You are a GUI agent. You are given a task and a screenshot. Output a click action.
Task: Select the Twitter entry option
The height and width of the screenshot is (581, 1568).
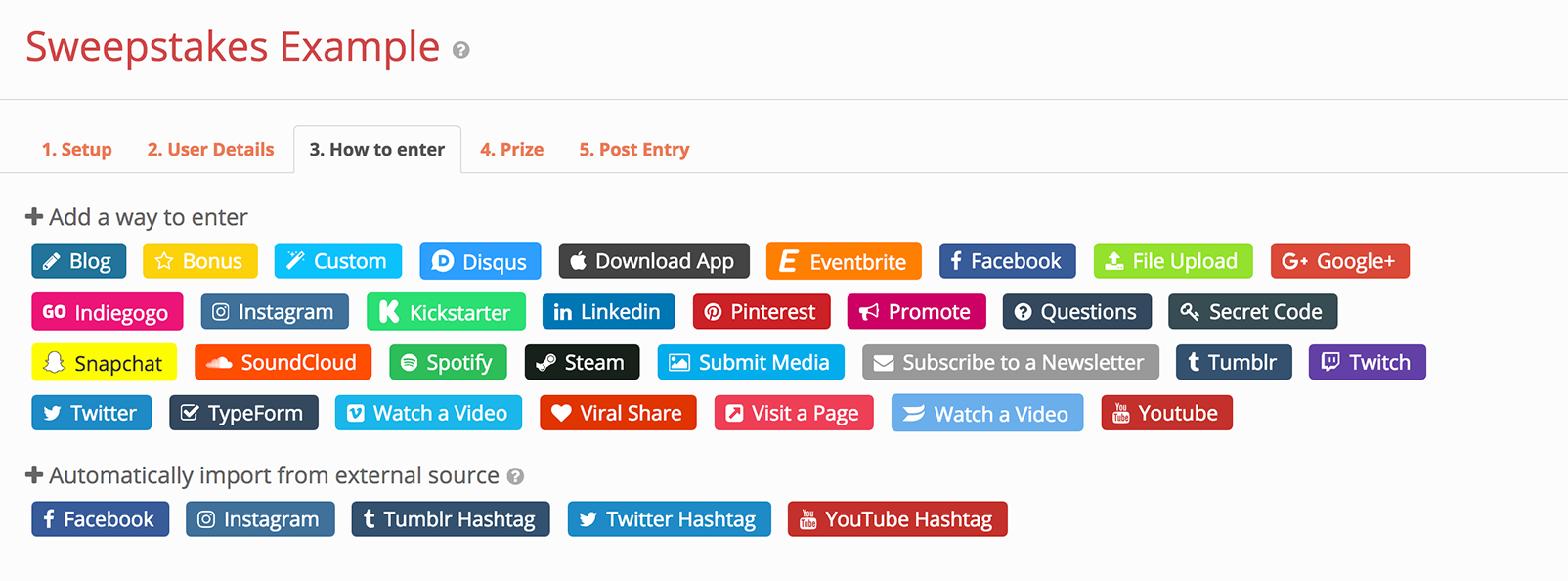pyautogui.click(x=91, y=412)
